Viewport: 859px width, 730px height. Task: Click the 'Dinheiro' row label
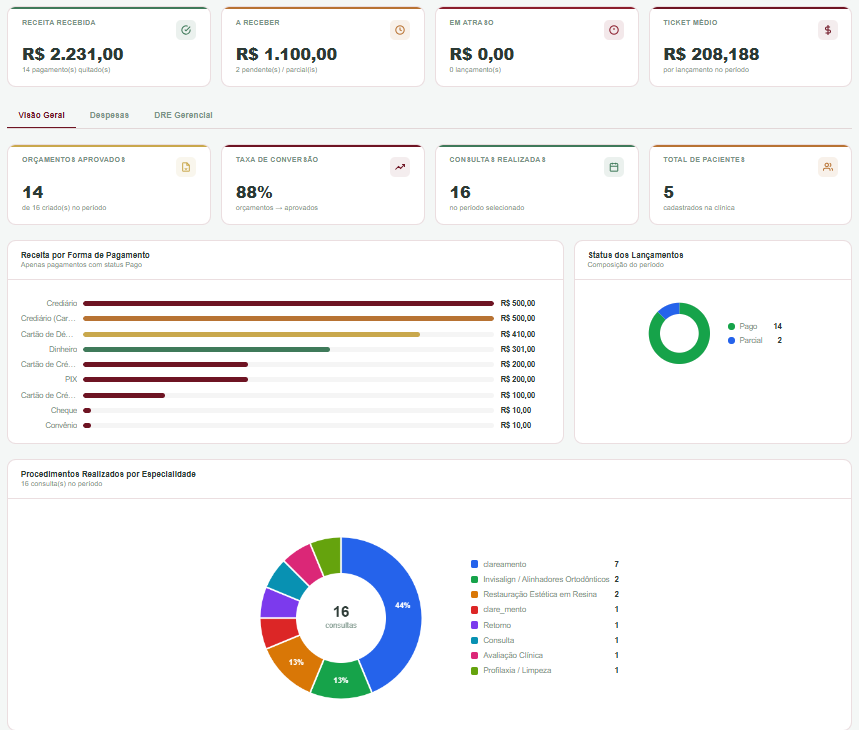point(63,349)
